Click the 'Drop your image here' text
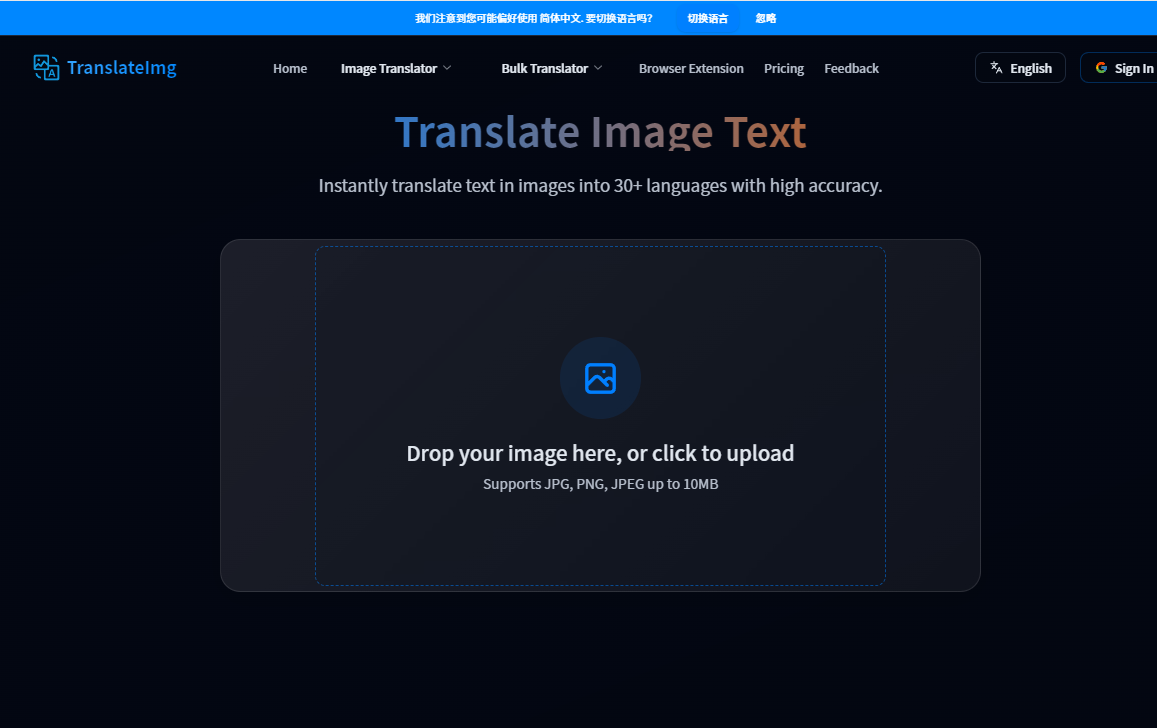The height and width of the screenshot is (728, 1157). pos(600,453)
